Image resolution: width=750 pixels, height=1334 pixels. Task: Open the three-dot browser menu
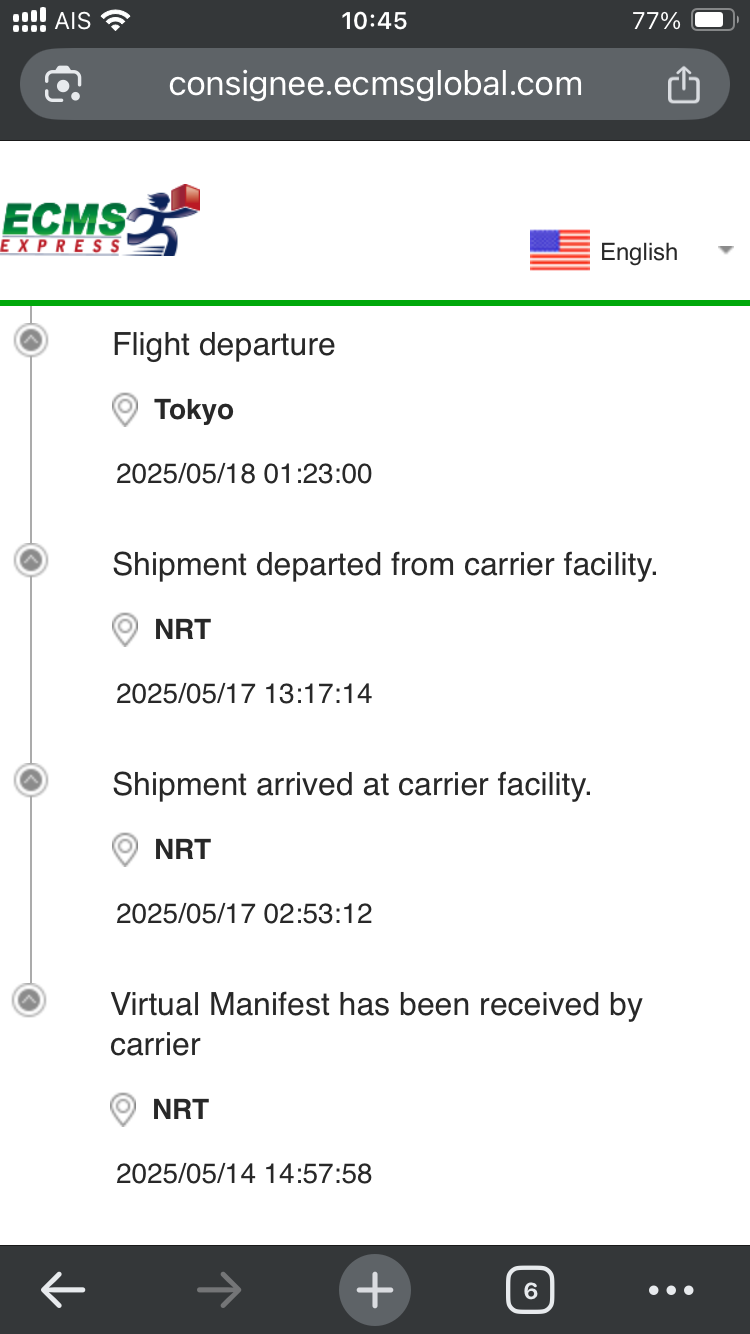click(x=671, y=1291)
